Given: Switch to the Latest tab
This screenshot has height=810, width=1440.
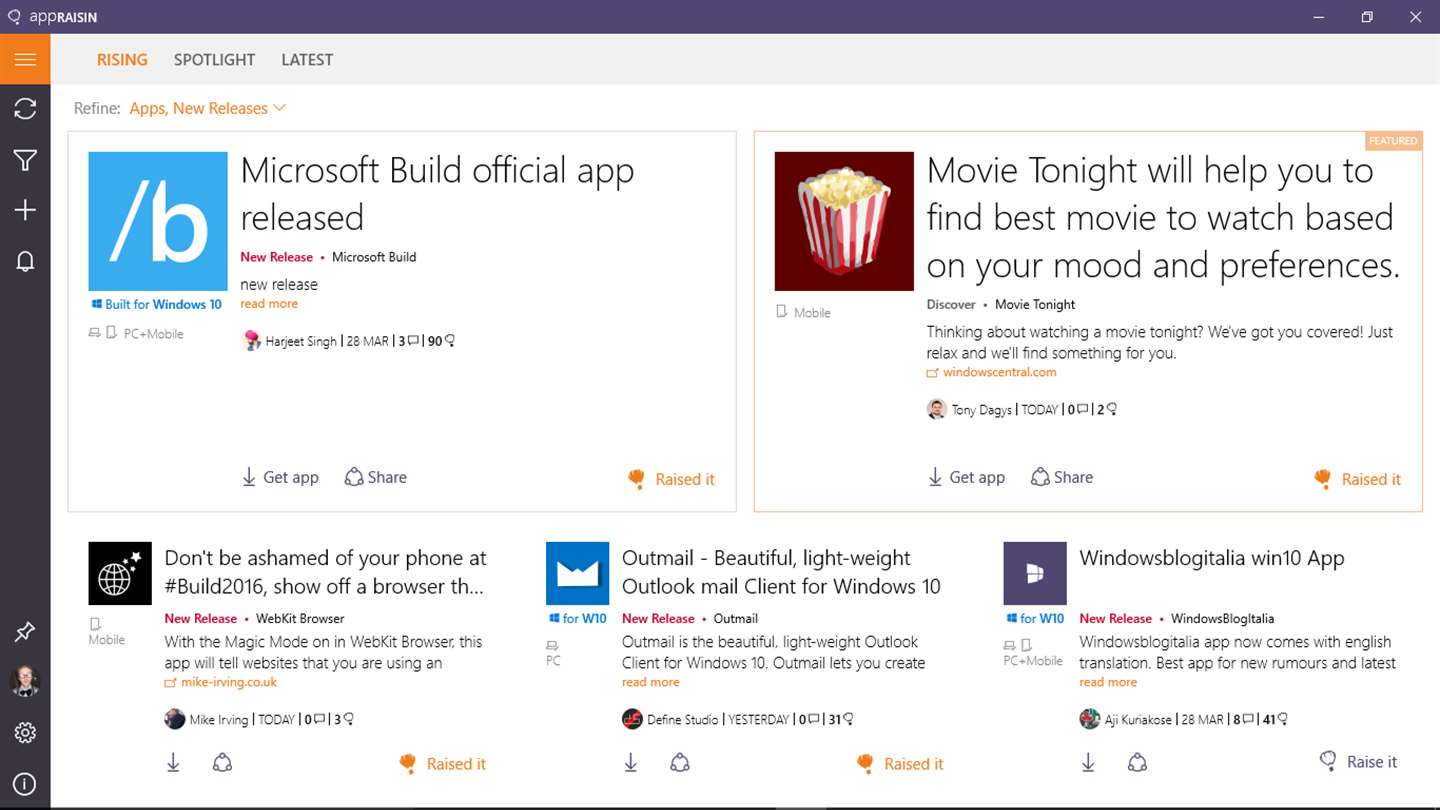Looking at the screenshot, I should click(x=307, y=60).
